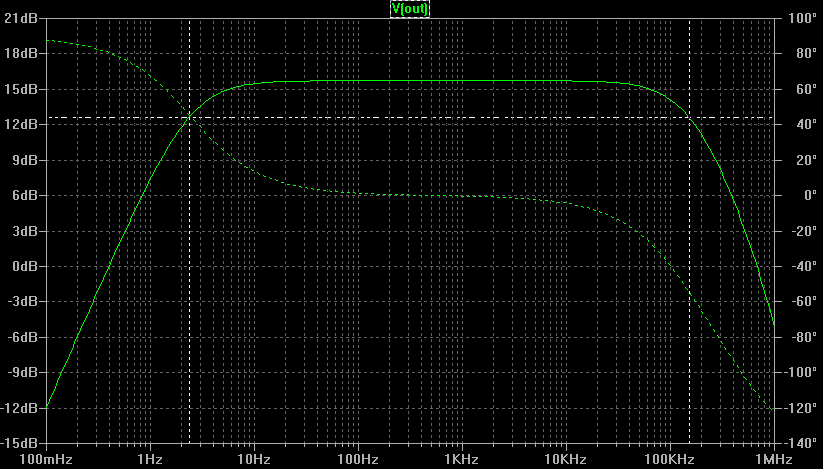Click the -140° phase axis label
Screen dimensions: 823x469
[801, 443]
